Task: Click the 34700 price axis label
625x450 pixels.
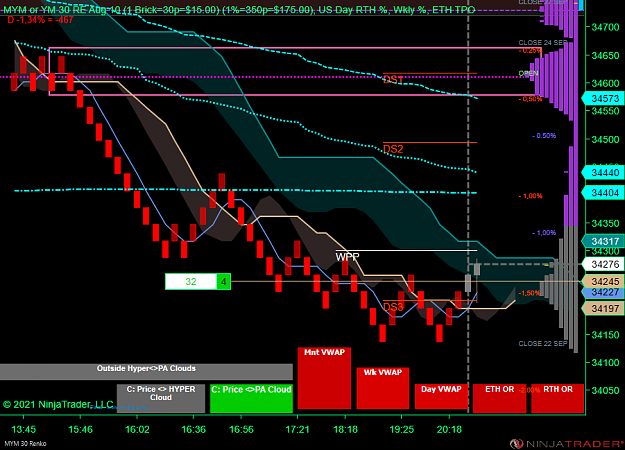Action: (605, 27)
